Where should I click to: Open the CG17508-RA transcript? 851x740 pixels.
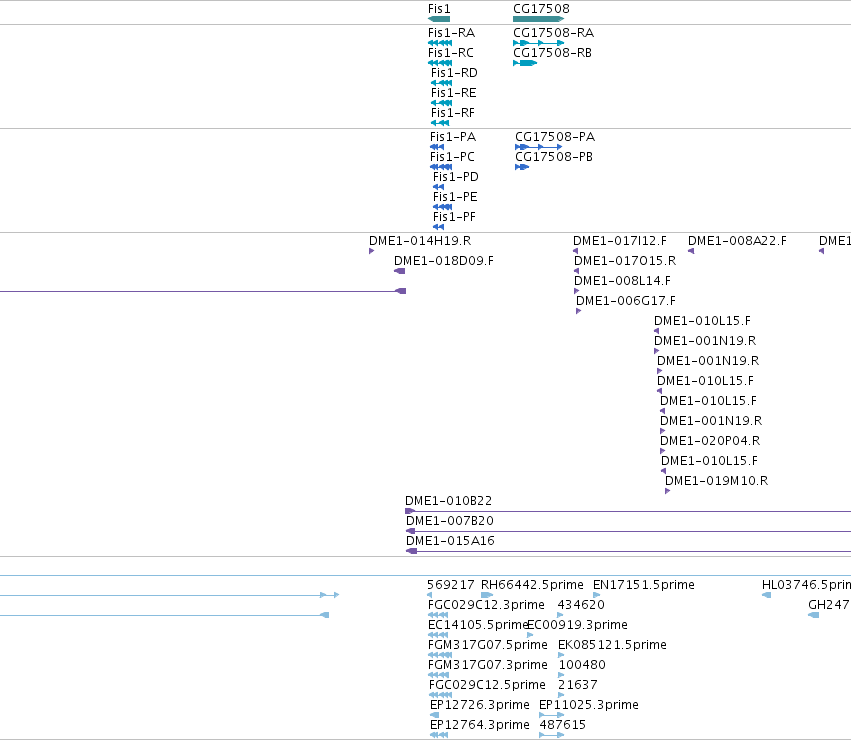coord(538,43)
